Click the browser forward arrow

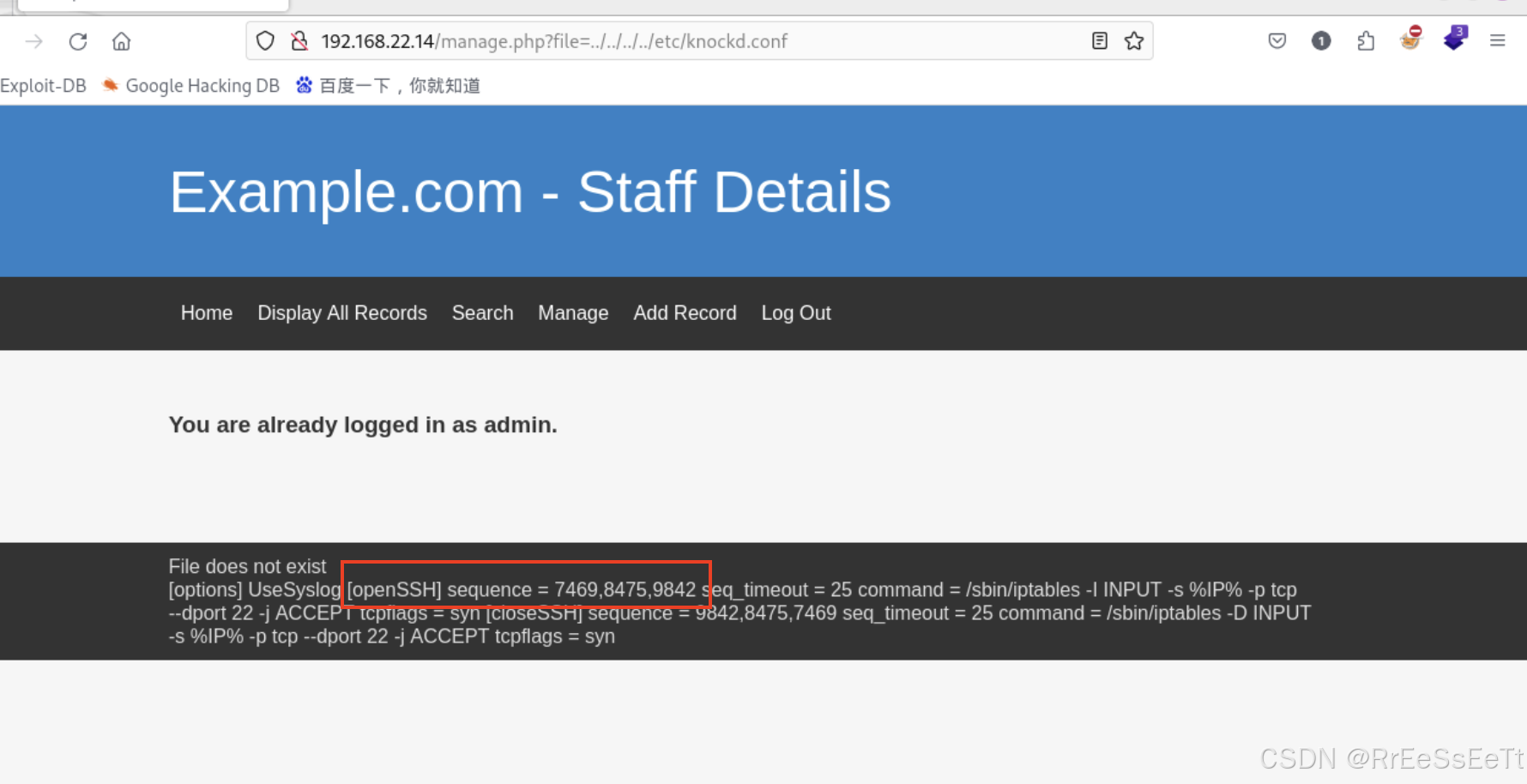point(34,41)
